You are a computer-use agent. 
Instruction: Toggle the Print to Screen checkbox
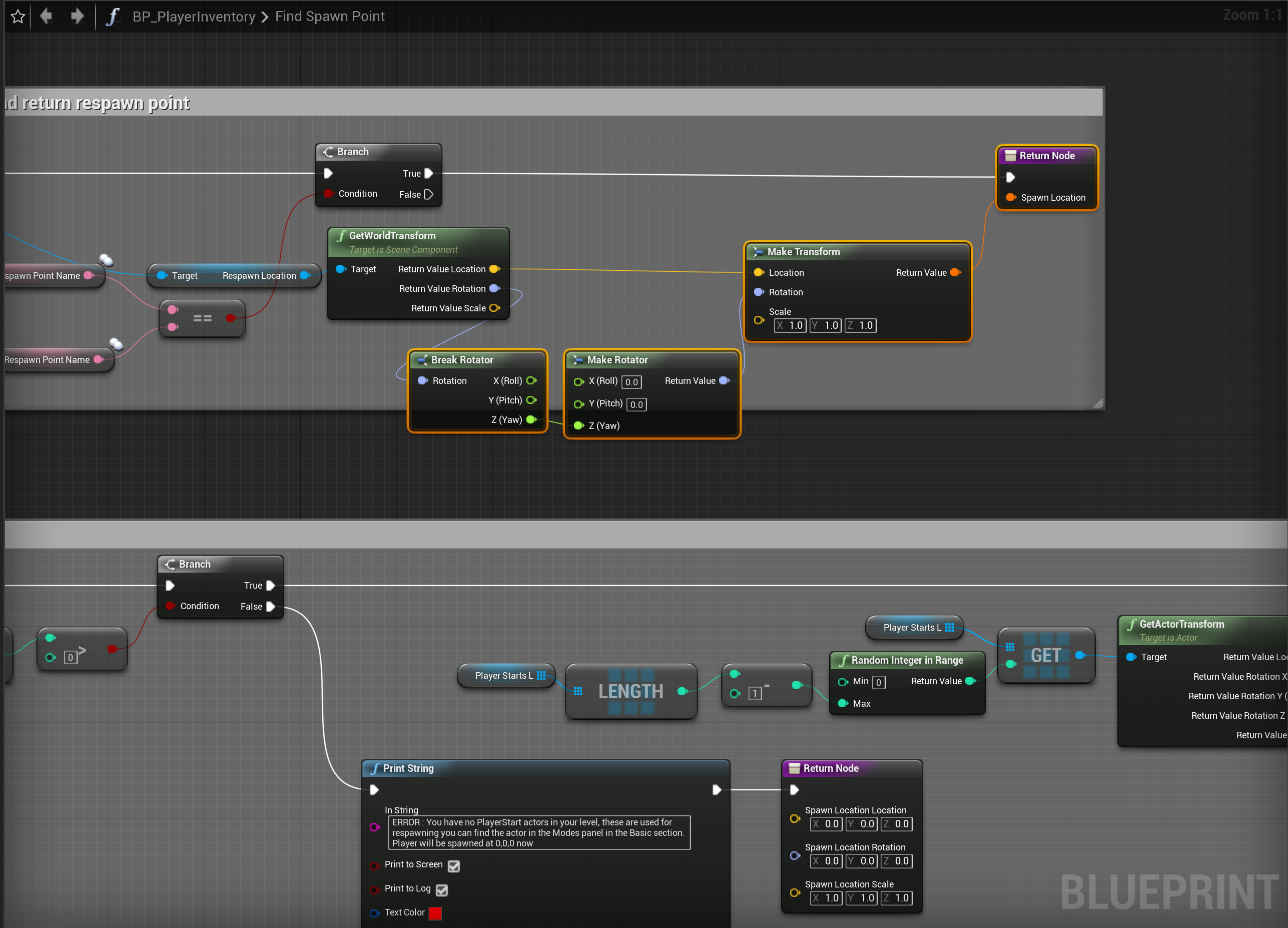click(x=453, y=865)
